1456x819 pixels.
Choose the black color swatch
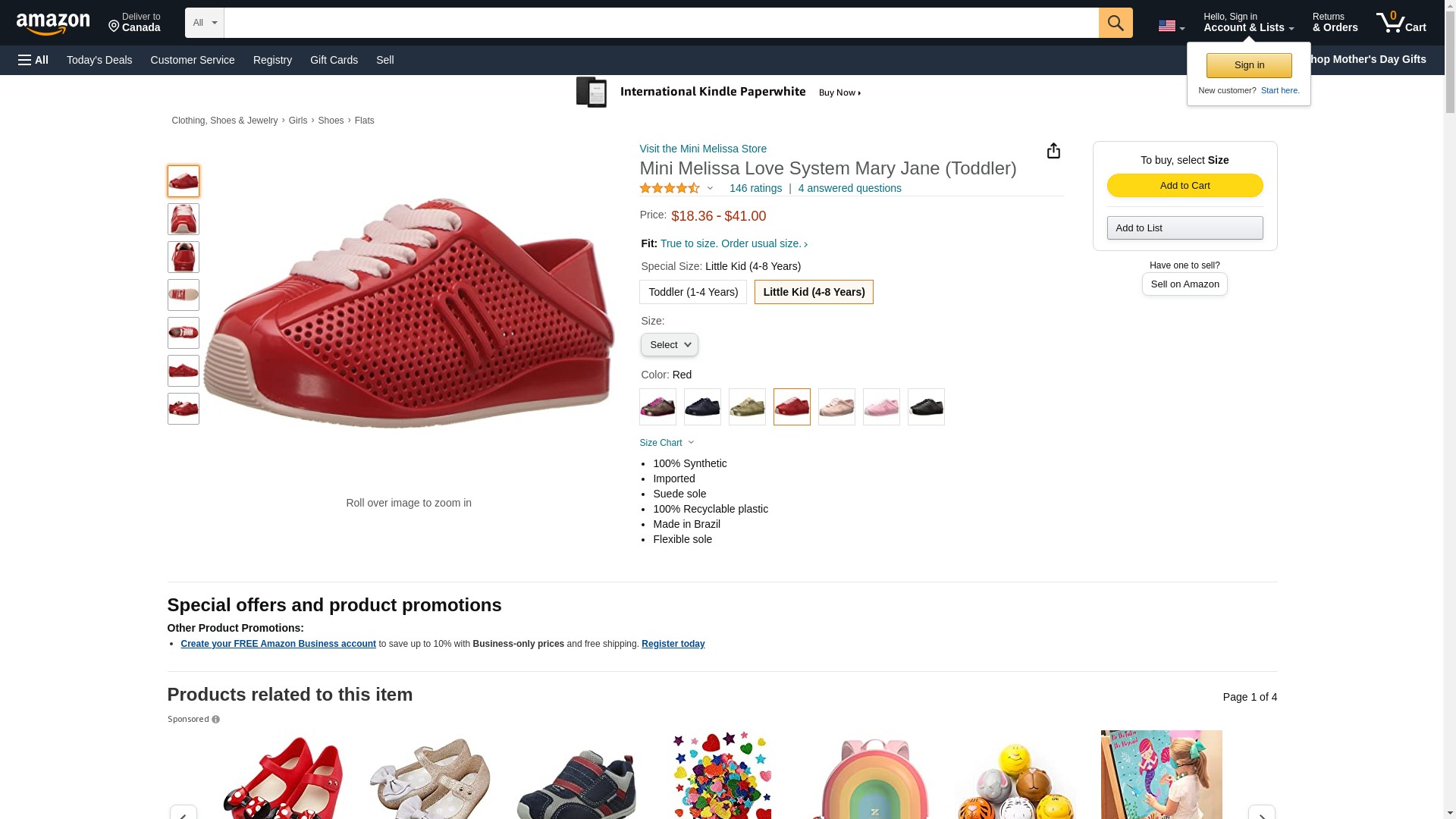(926, 407)
